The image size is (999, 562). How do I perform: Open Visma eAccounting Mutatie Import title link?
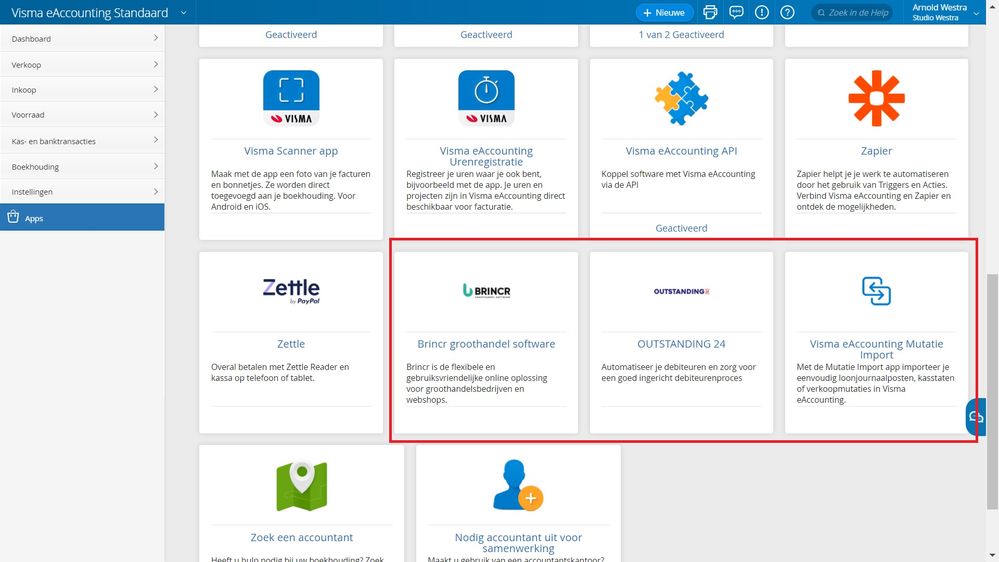point(876,349)
